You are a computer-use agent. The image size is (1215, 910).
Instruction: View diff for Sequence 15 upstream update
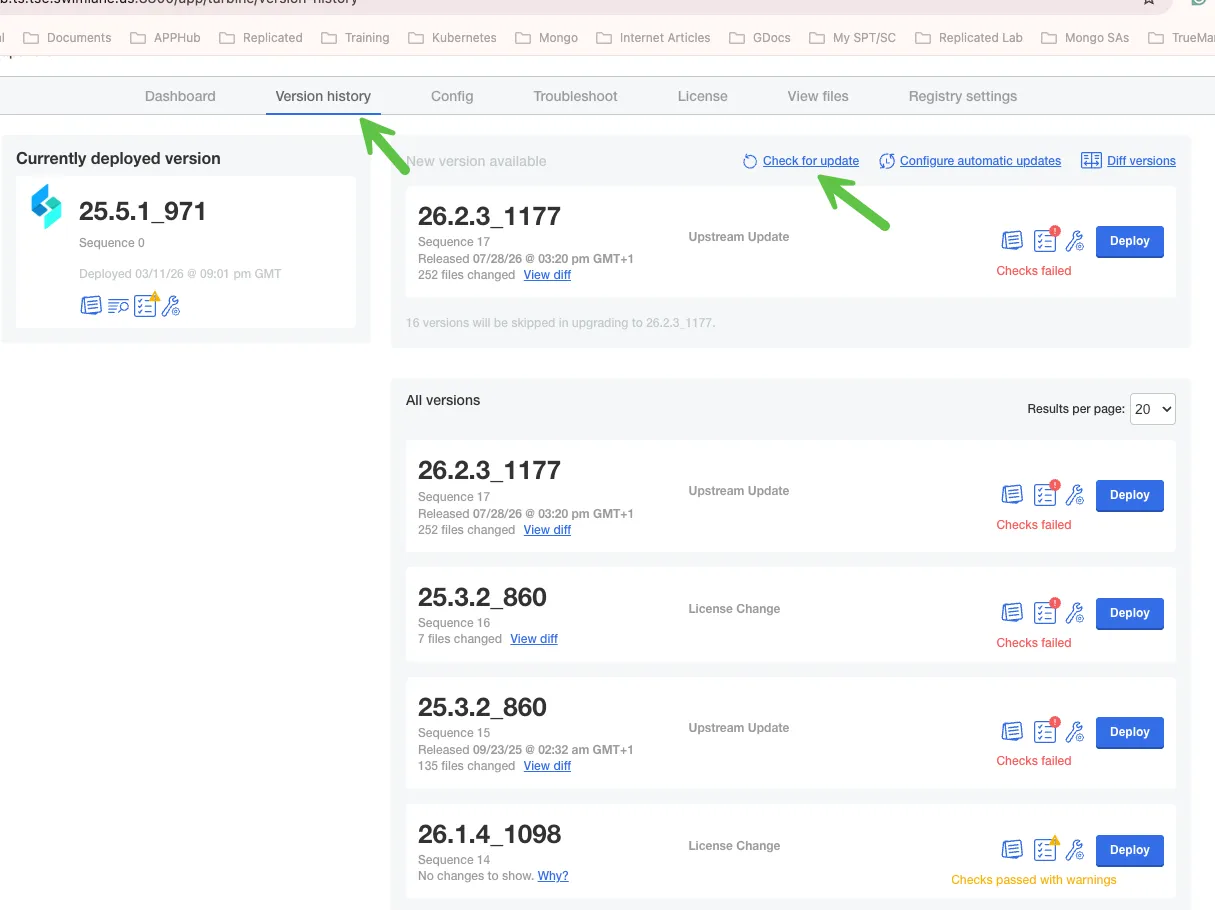[547, 766]
